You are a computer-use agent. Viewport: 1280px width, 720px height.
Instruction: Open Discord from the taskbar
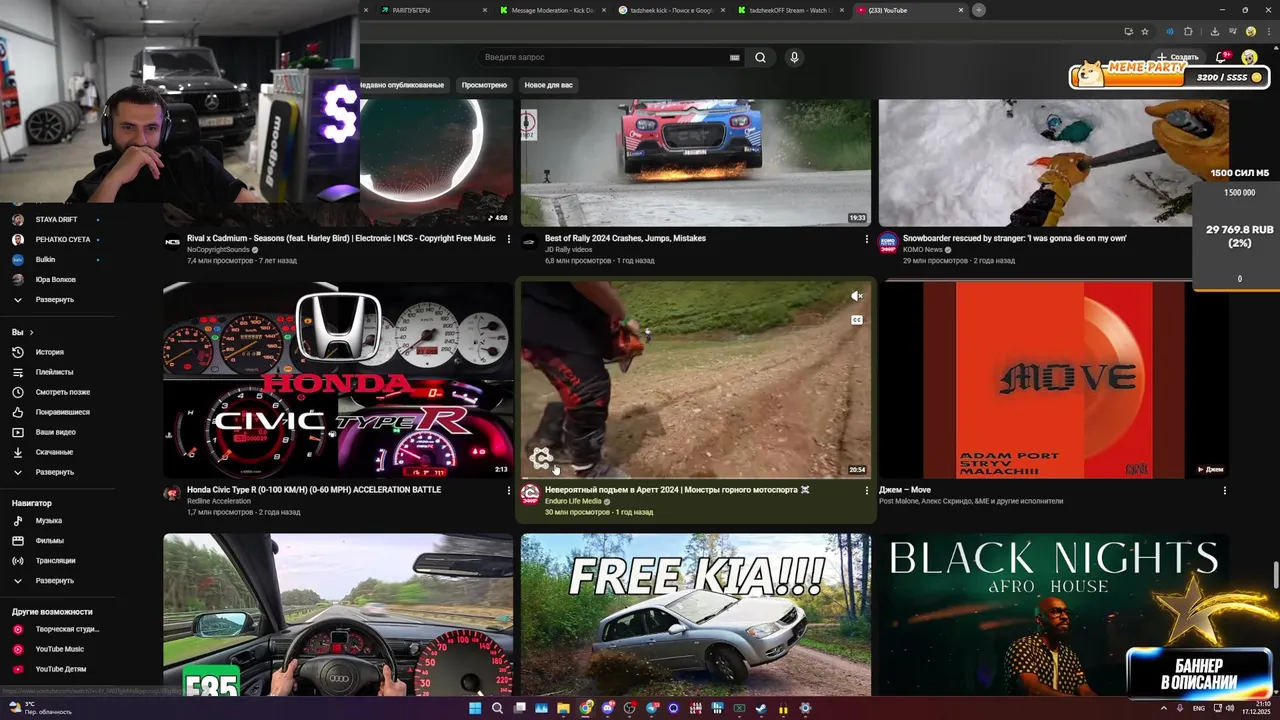tap(607, 708)
